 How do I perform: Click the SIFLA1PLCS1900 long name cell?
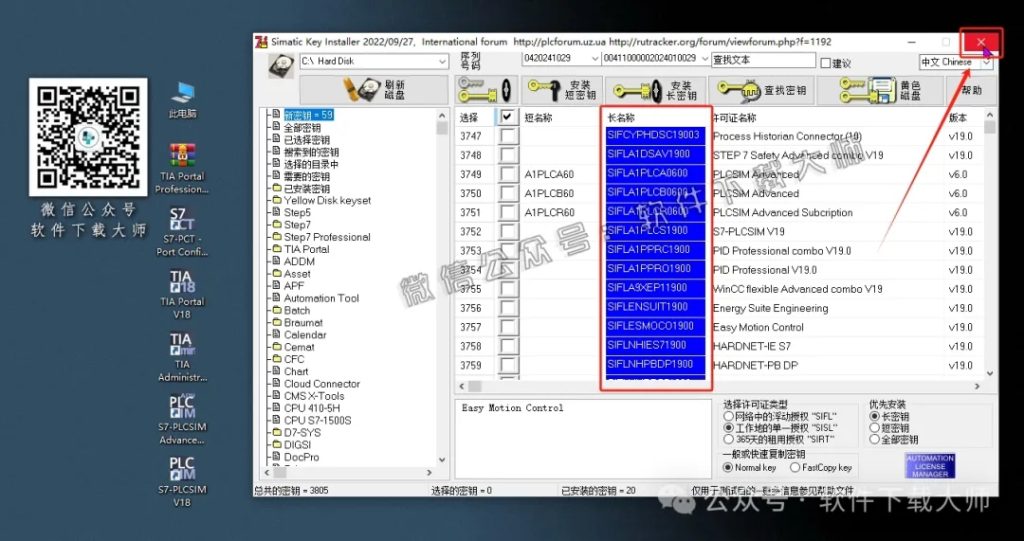click(656, 231)
